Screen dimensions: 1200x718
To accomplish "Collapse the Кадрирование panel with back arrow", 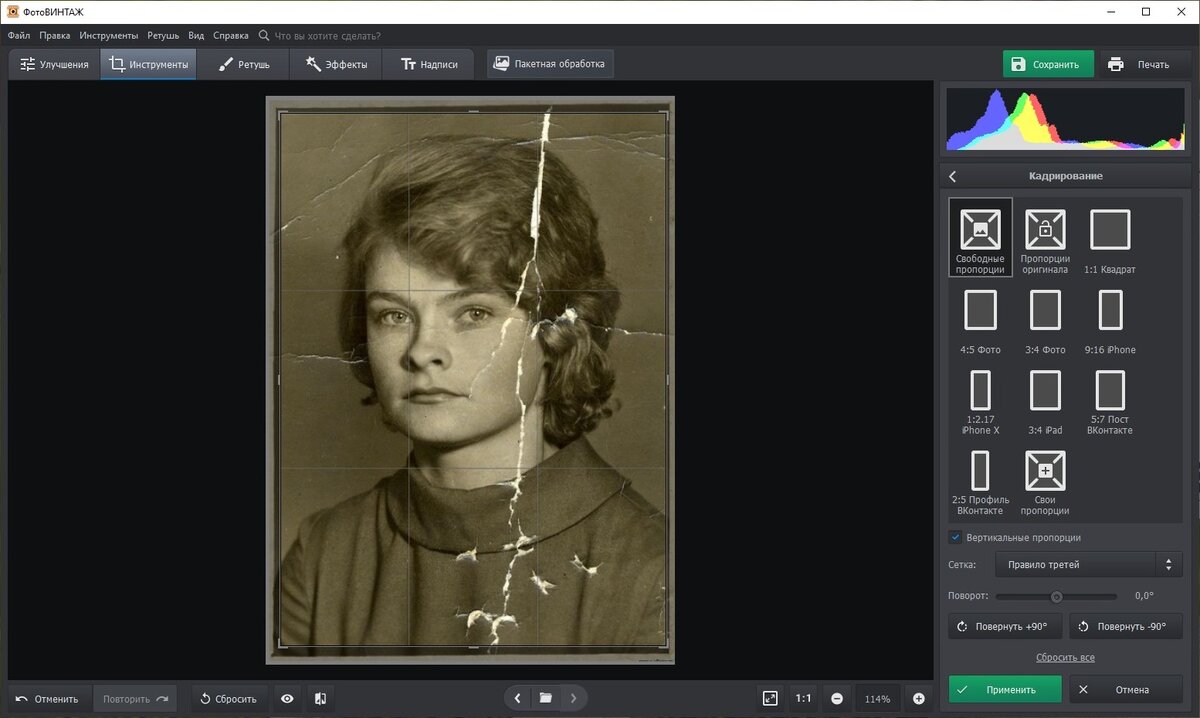I will pos(952,175).
